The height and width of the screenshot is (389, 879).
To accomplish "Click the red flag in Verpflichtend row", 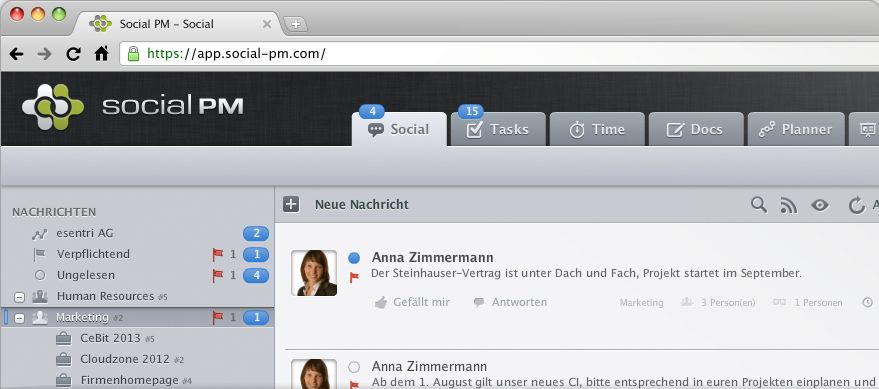I will pos(218,254).
